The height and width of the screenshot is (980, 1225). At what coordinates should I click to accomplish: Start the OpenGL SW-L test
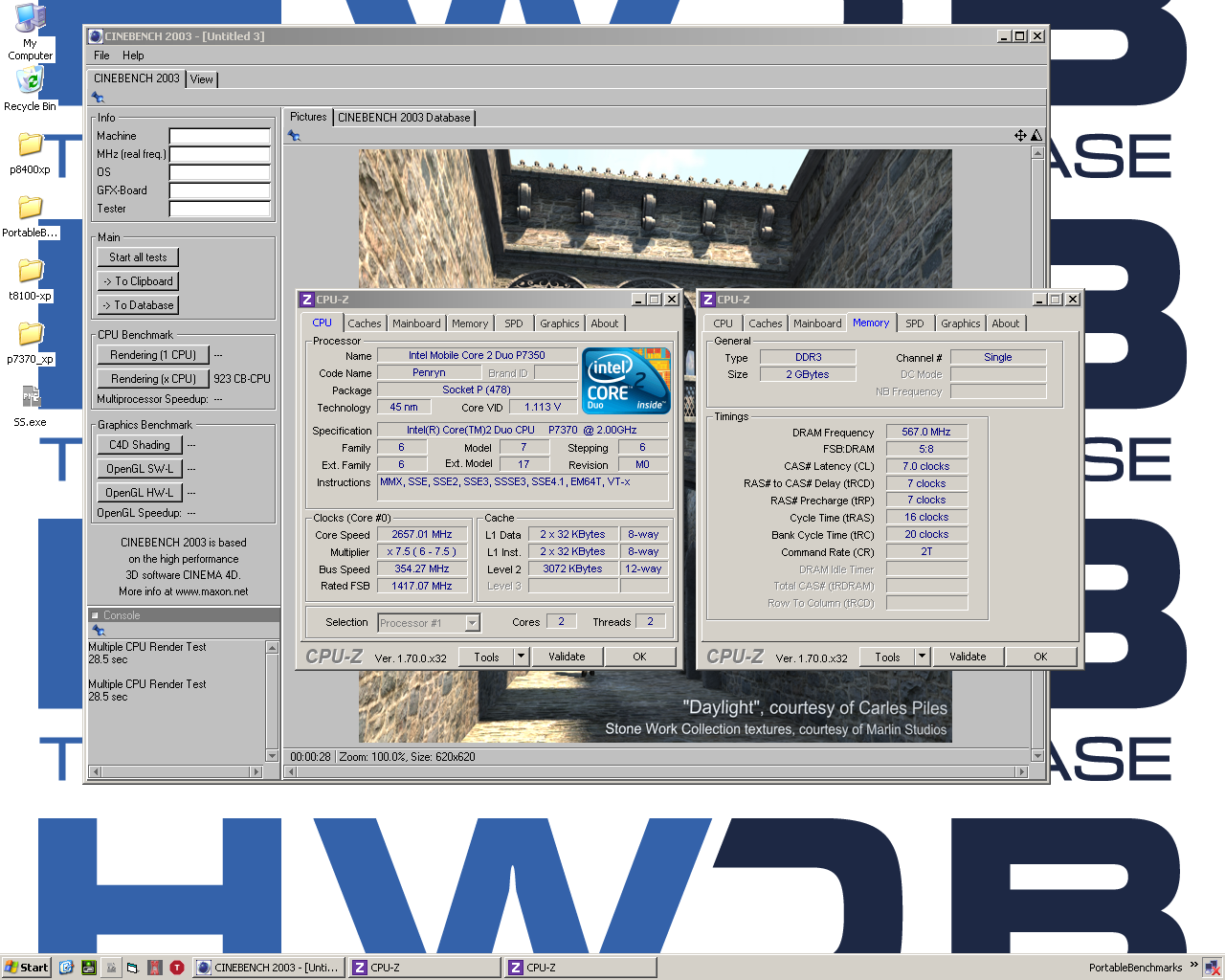(x=140, y=469)
